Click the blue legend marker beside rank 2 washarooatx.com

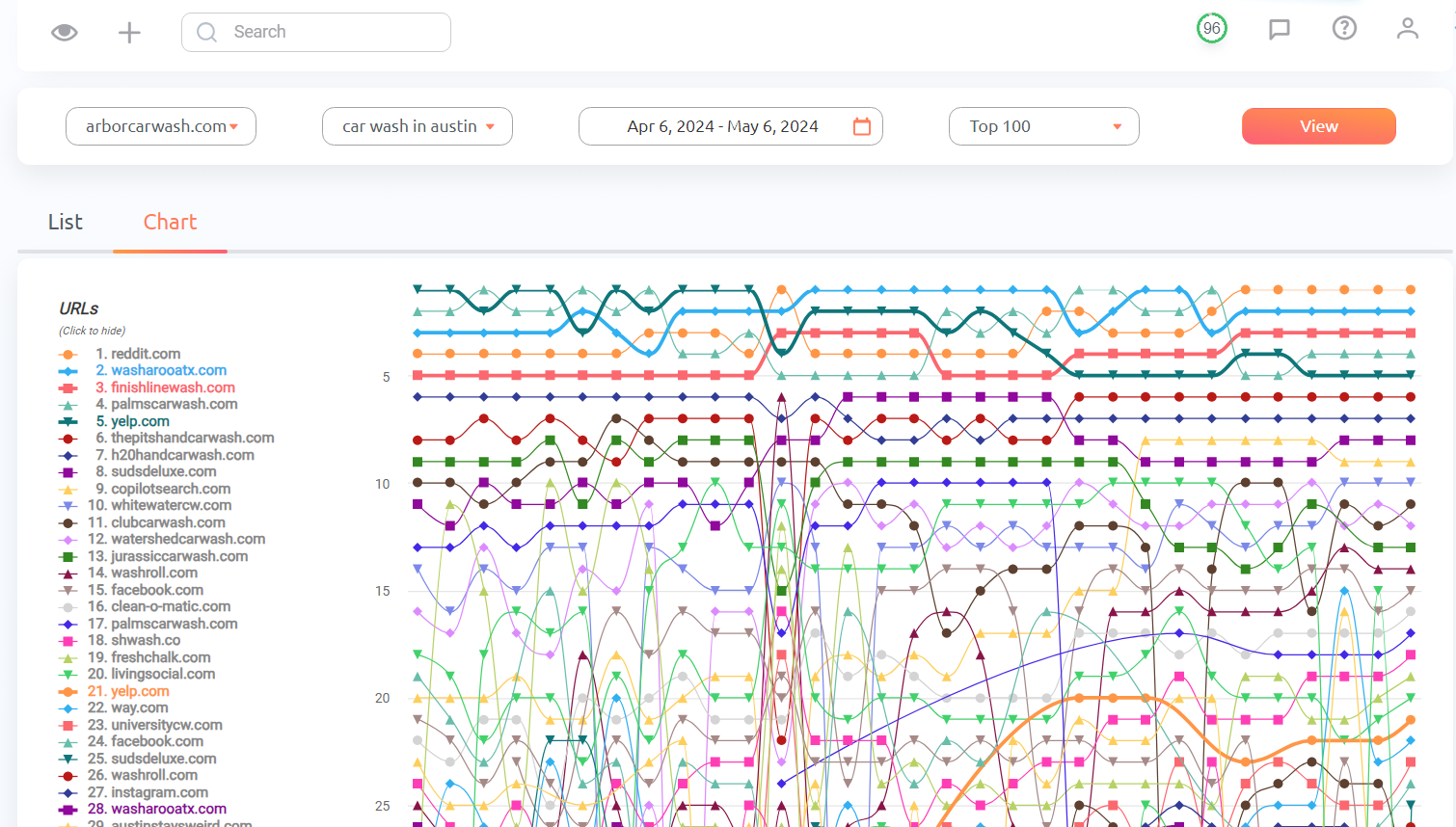tap(67, 371)
